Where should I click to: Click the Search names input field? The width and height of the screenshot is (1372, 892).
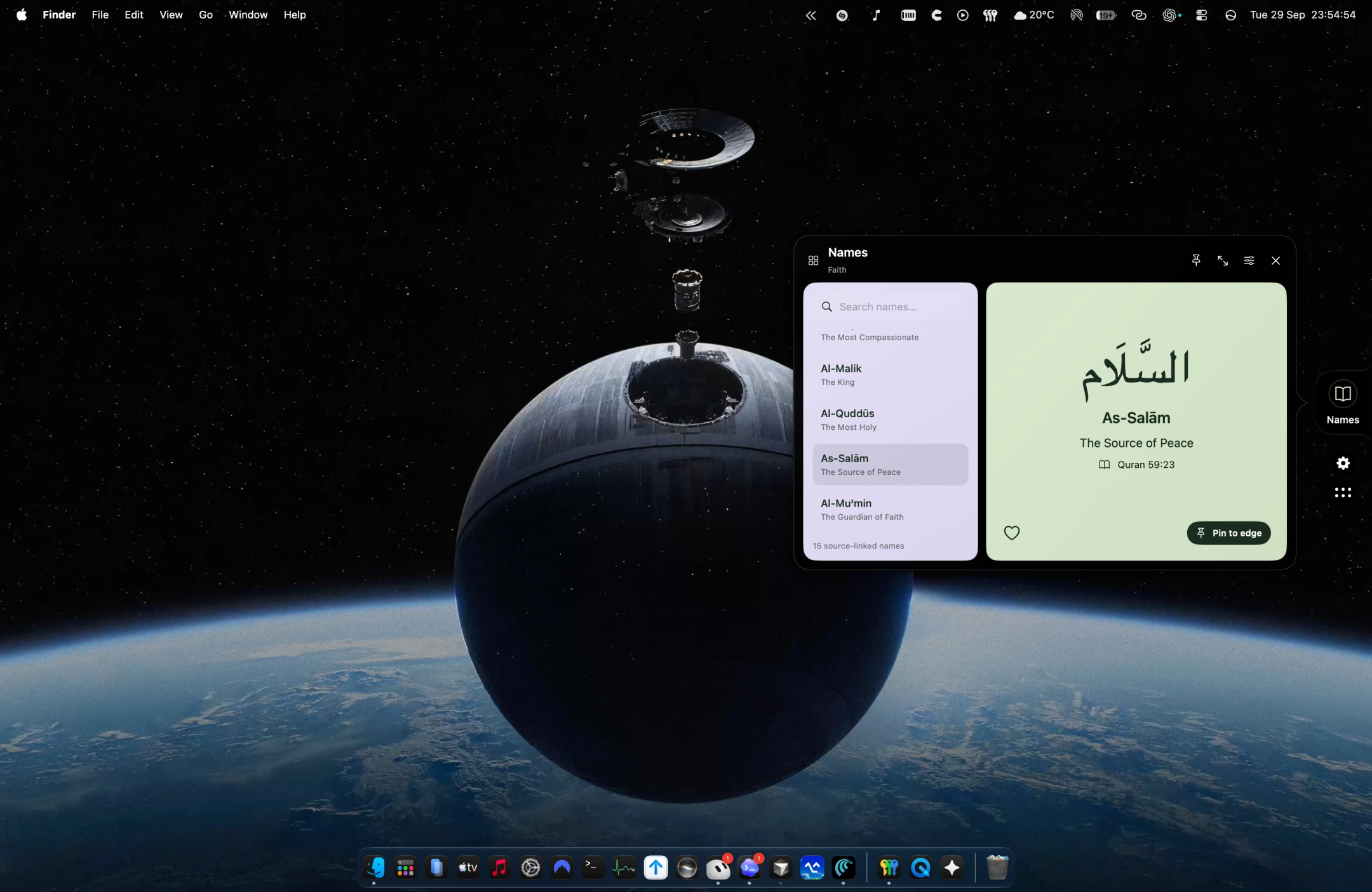coord(890,307)
